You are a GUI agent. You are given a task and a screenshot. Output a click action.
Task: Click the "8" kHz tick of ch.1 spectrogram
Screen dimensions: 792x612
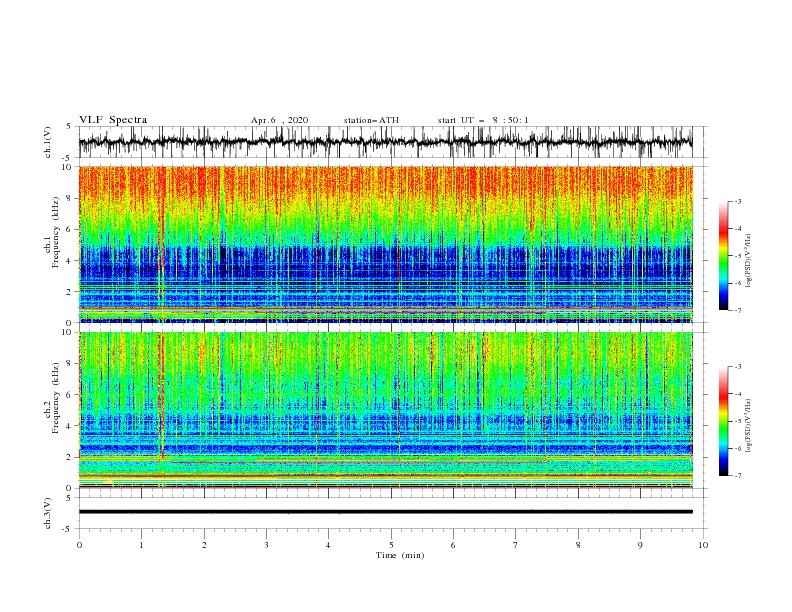69,198
